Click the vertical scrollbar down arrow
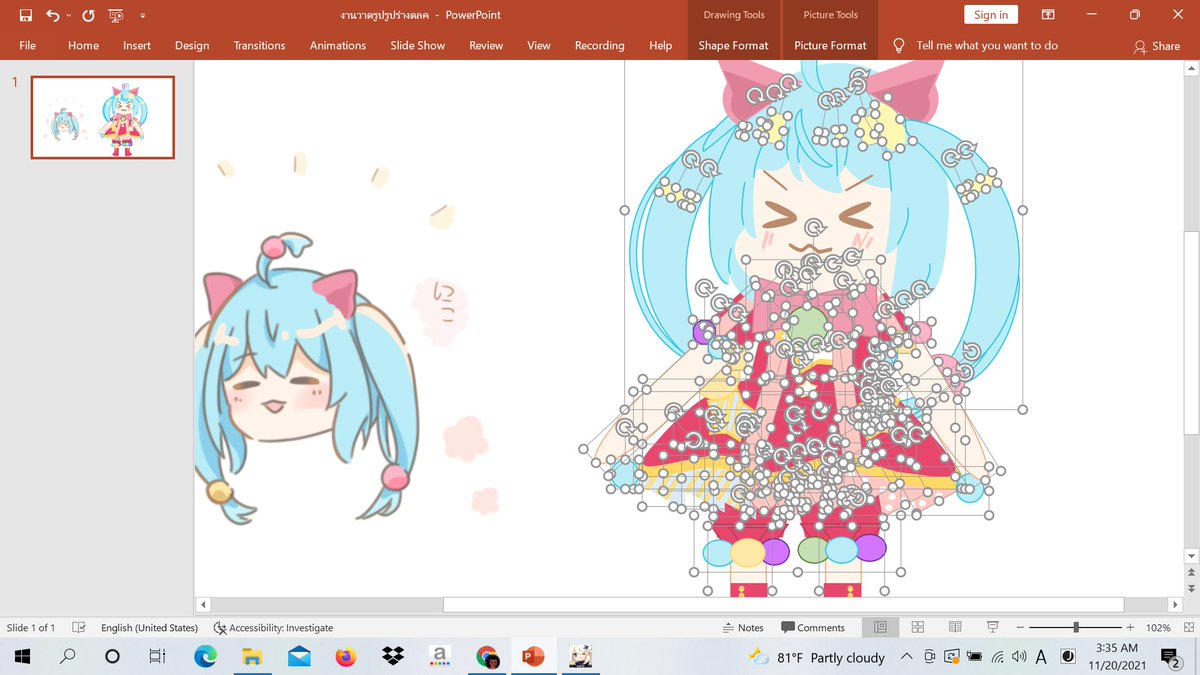Image resolution: width=1200 pixels, height=675 pixels. [x=1190, y=555]
